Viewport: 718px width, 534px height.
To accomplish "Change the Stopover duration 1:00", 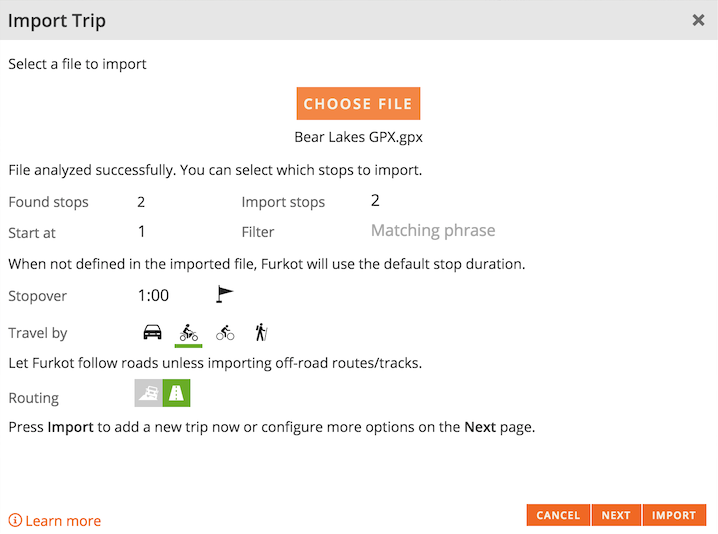I will tap(154, 295).
